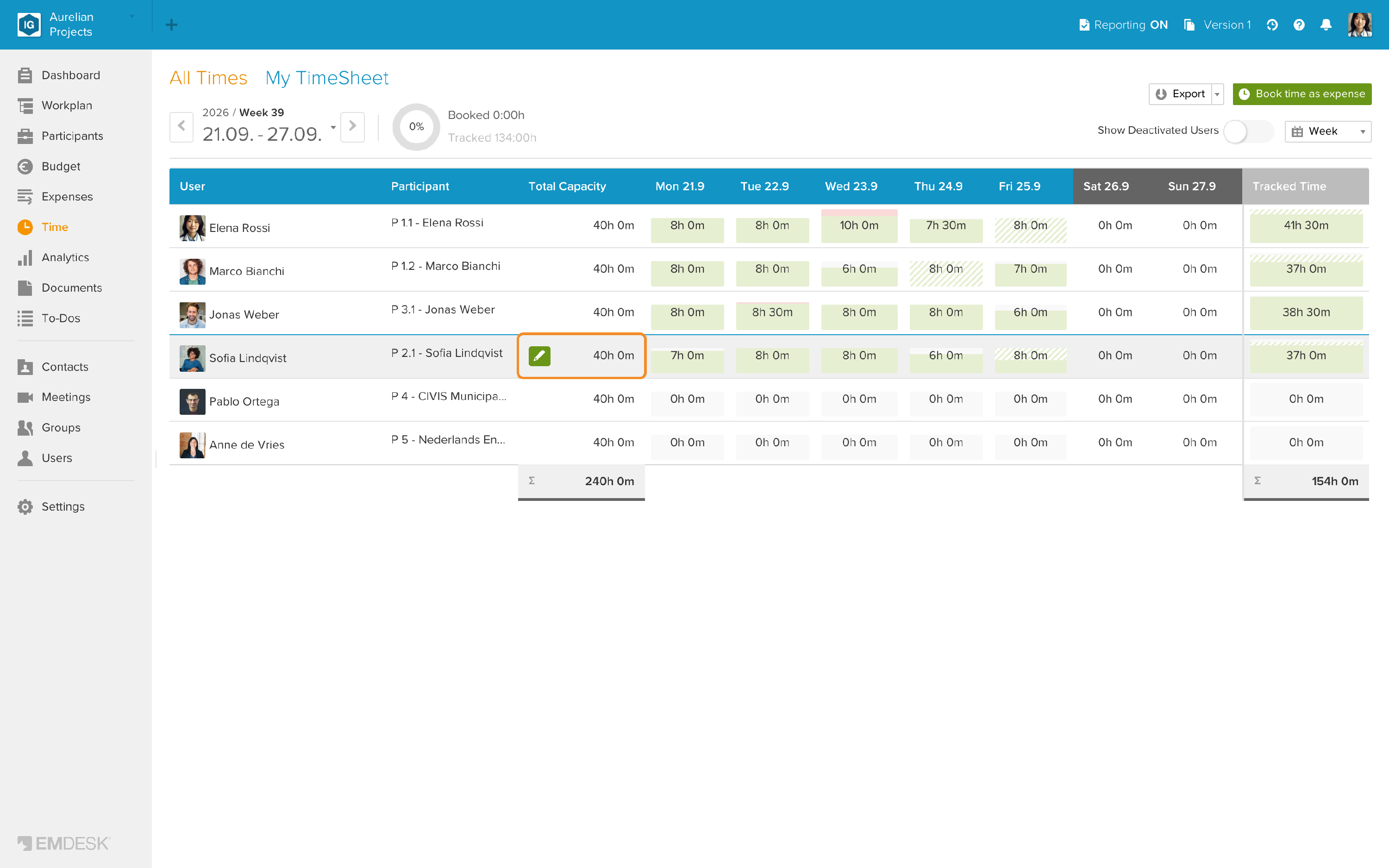The height and width of the screenshot is (868, 1389).
Task: Open the Meetings camera icon item
Action: pos(65,397)
